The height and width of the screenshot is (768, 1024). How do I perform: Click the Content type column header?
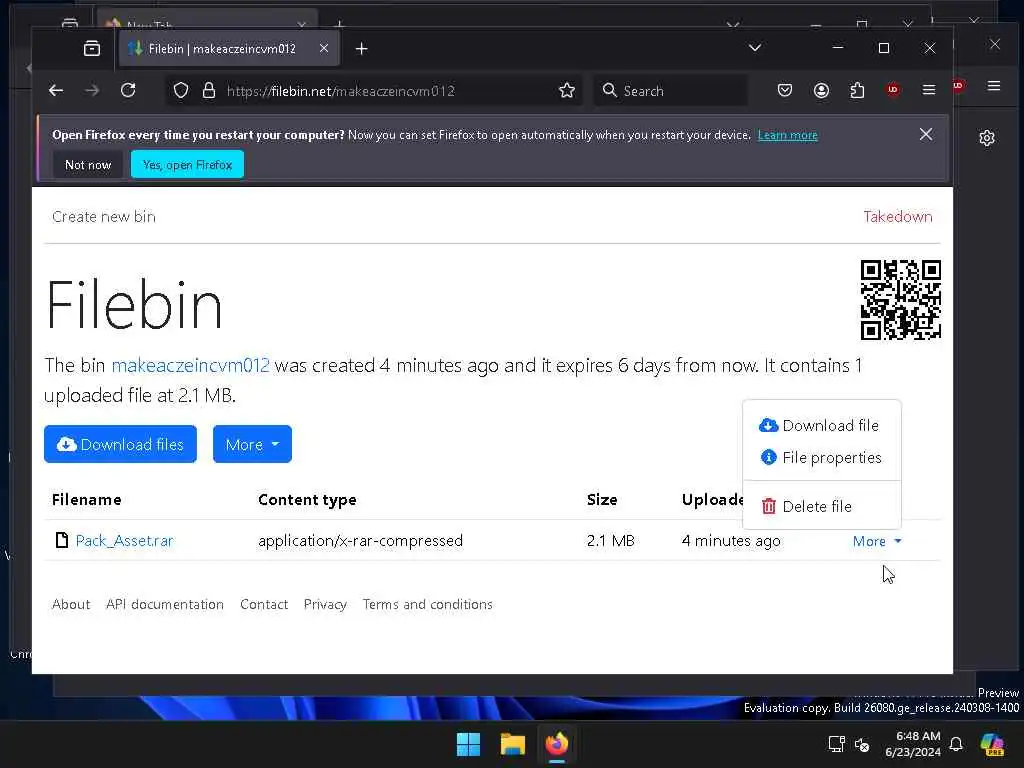308,500
